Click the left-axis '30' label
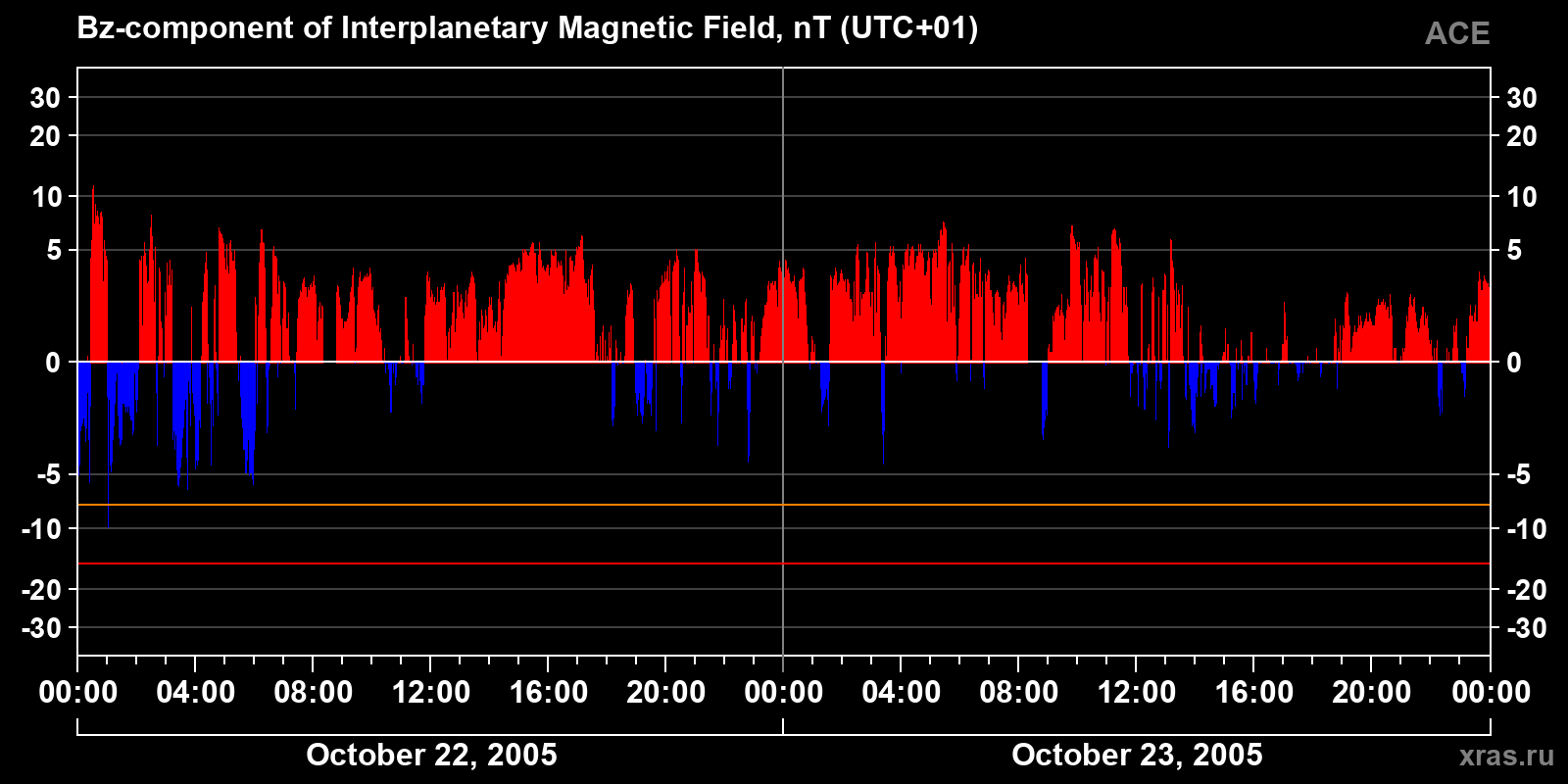The width and height of the screenshot is (1568, 784). pos(45,98)
